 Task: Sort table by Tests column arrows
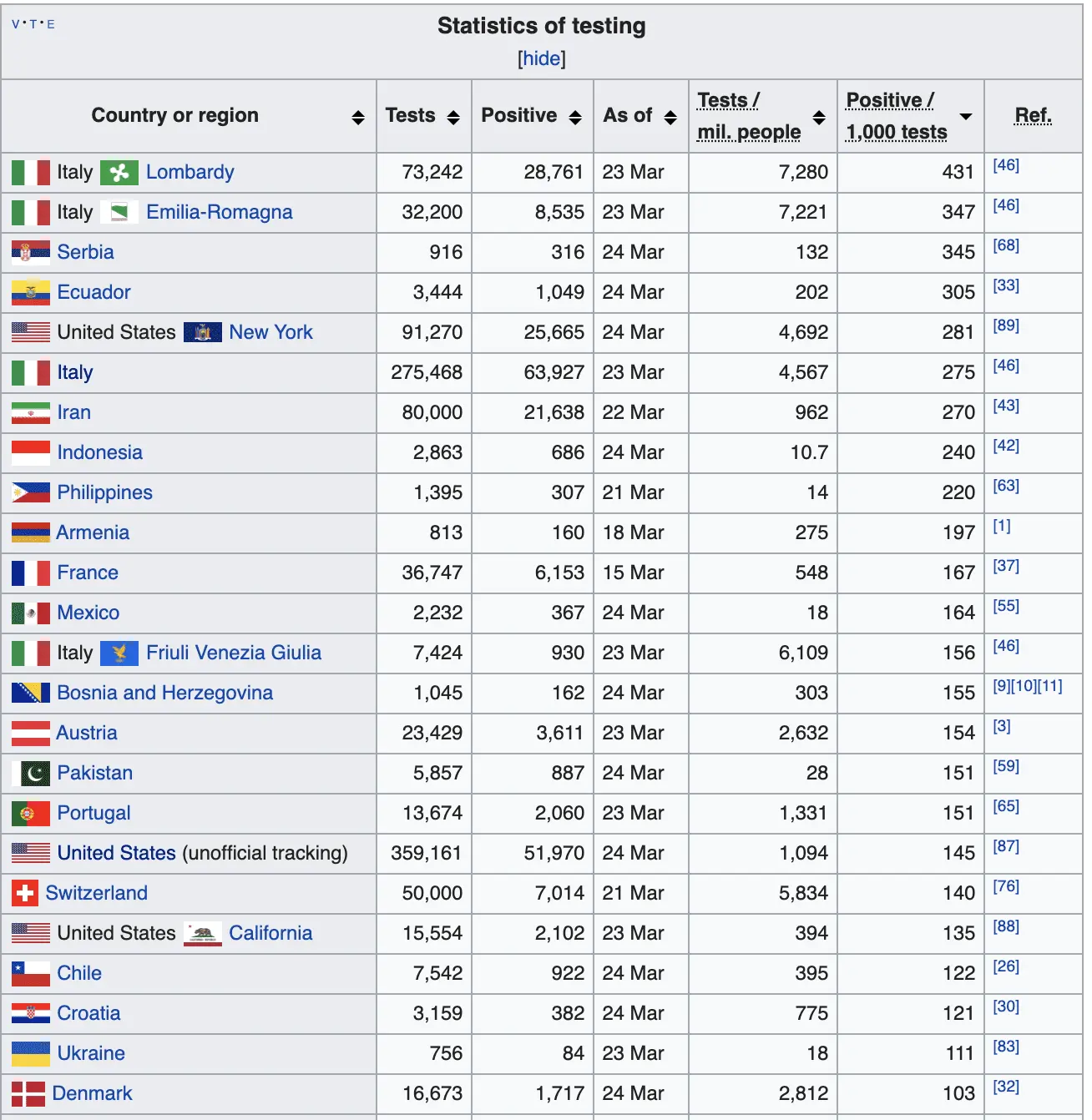453,118
